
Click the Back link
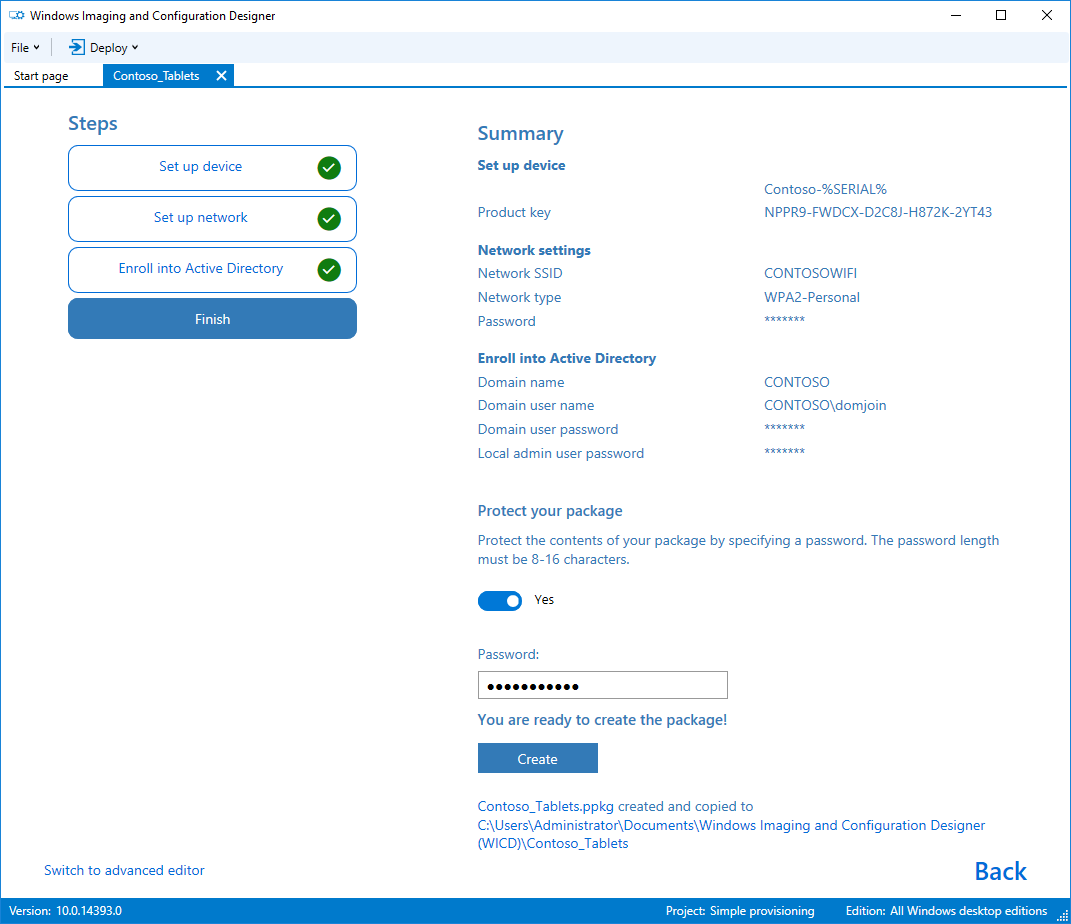[x=1001, y=871]
